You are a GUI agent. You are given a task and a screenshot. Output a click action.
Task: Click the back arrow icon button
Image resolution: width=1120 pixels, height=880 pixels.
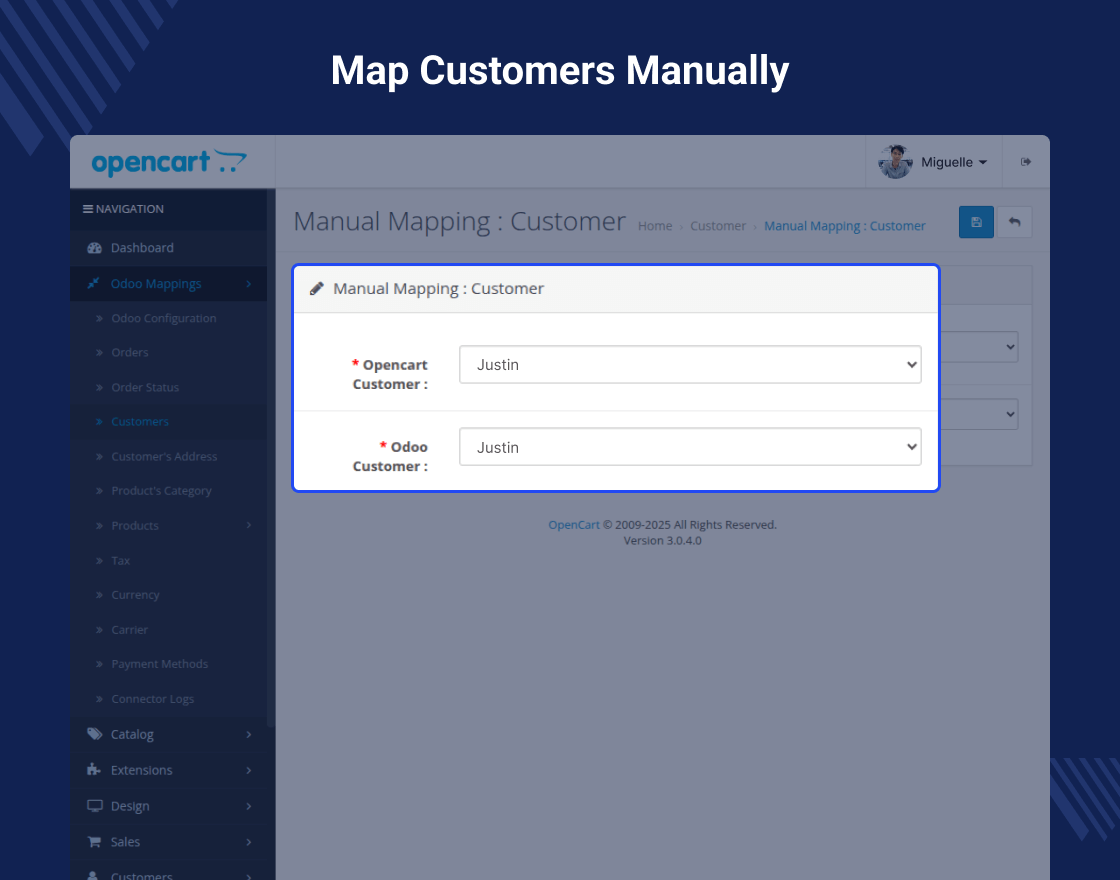[1014, 222]
